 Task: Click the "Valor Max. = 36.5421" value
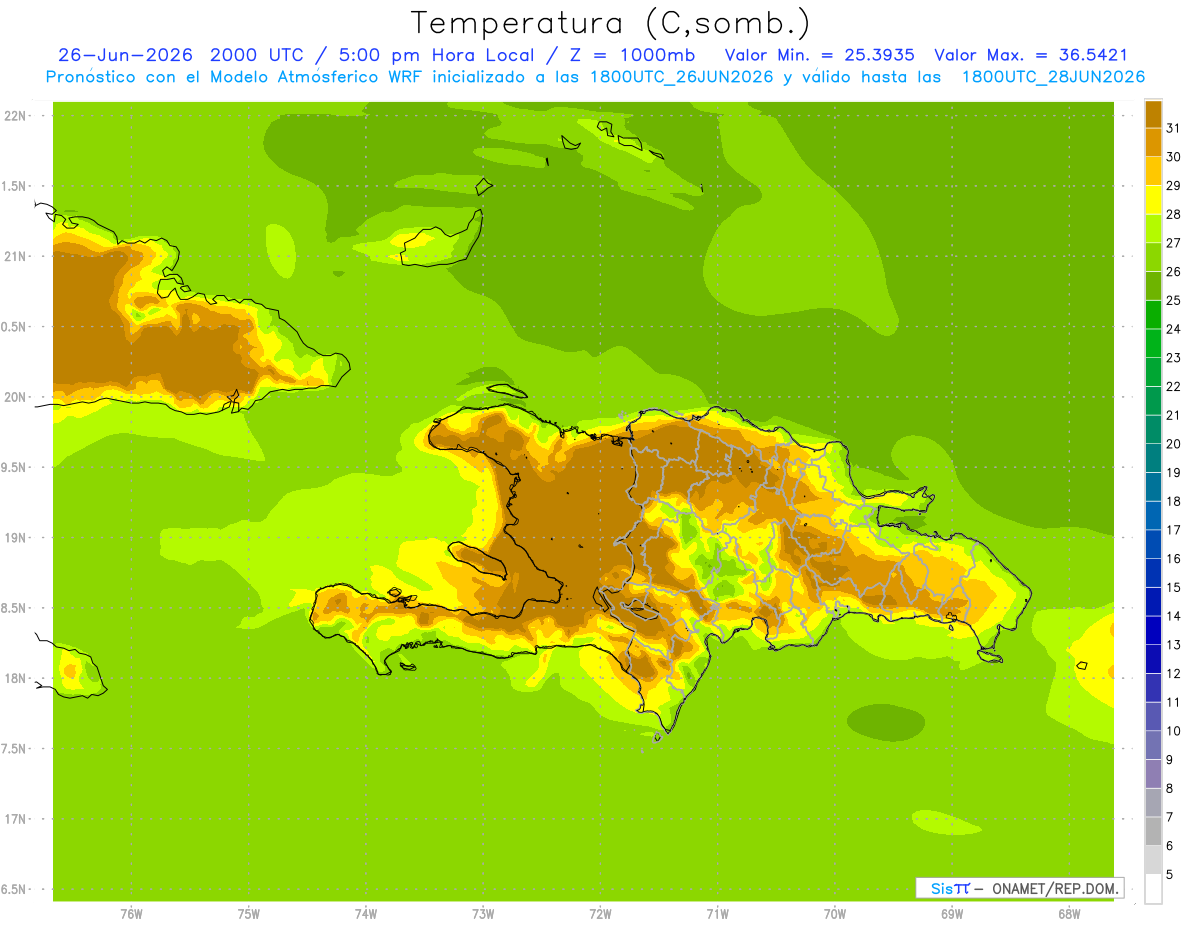[1030, 55]
